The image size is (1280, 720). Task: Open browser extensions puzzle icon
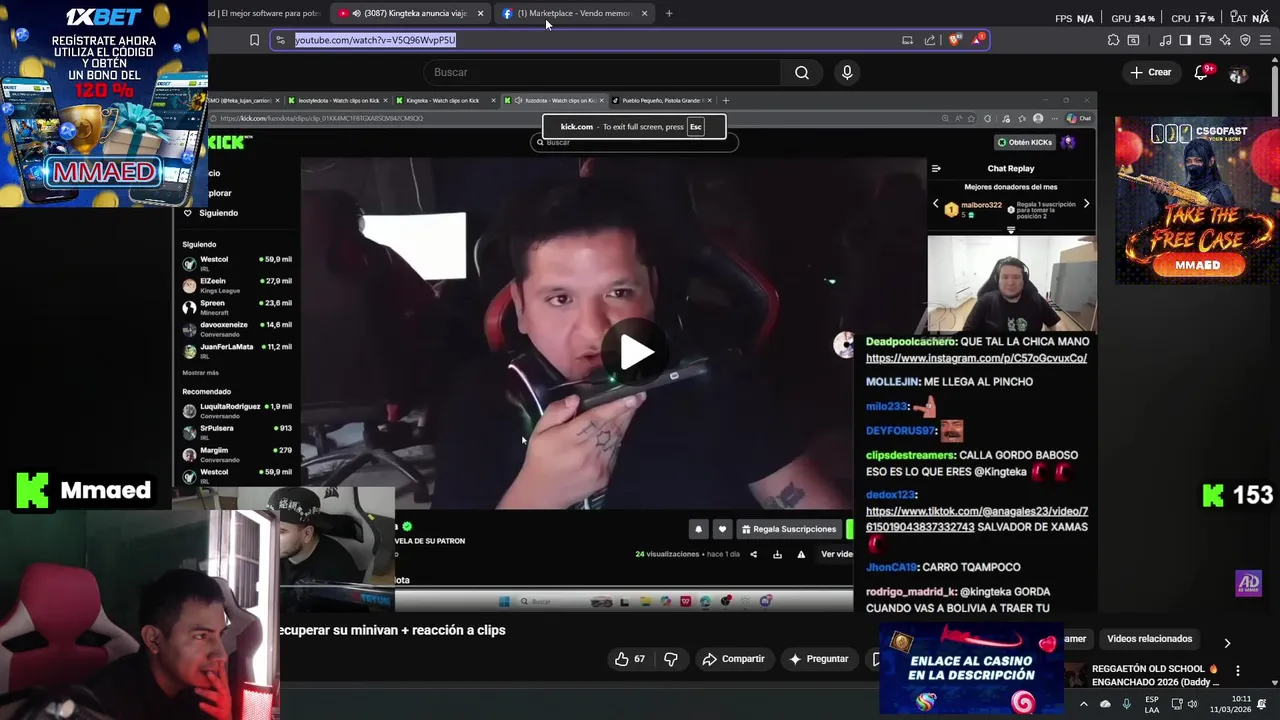coord(1113,40)
